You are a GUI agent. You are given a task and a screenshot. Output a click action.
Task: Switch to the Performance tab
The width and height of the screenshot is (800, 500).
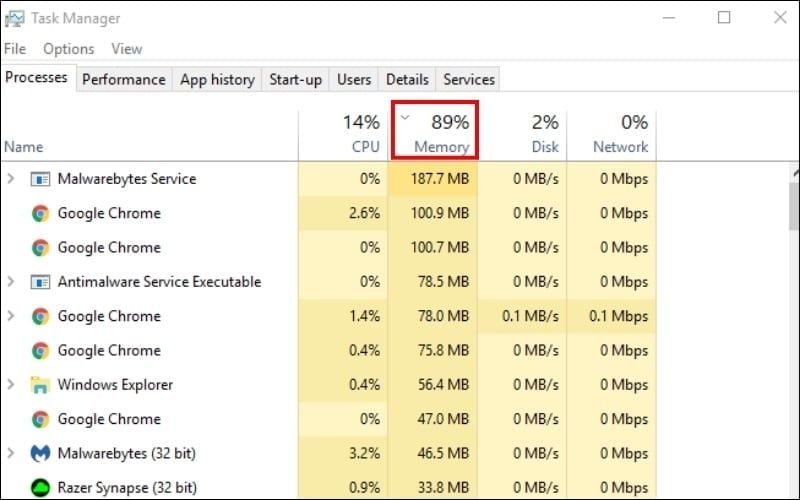pos(124,80)
